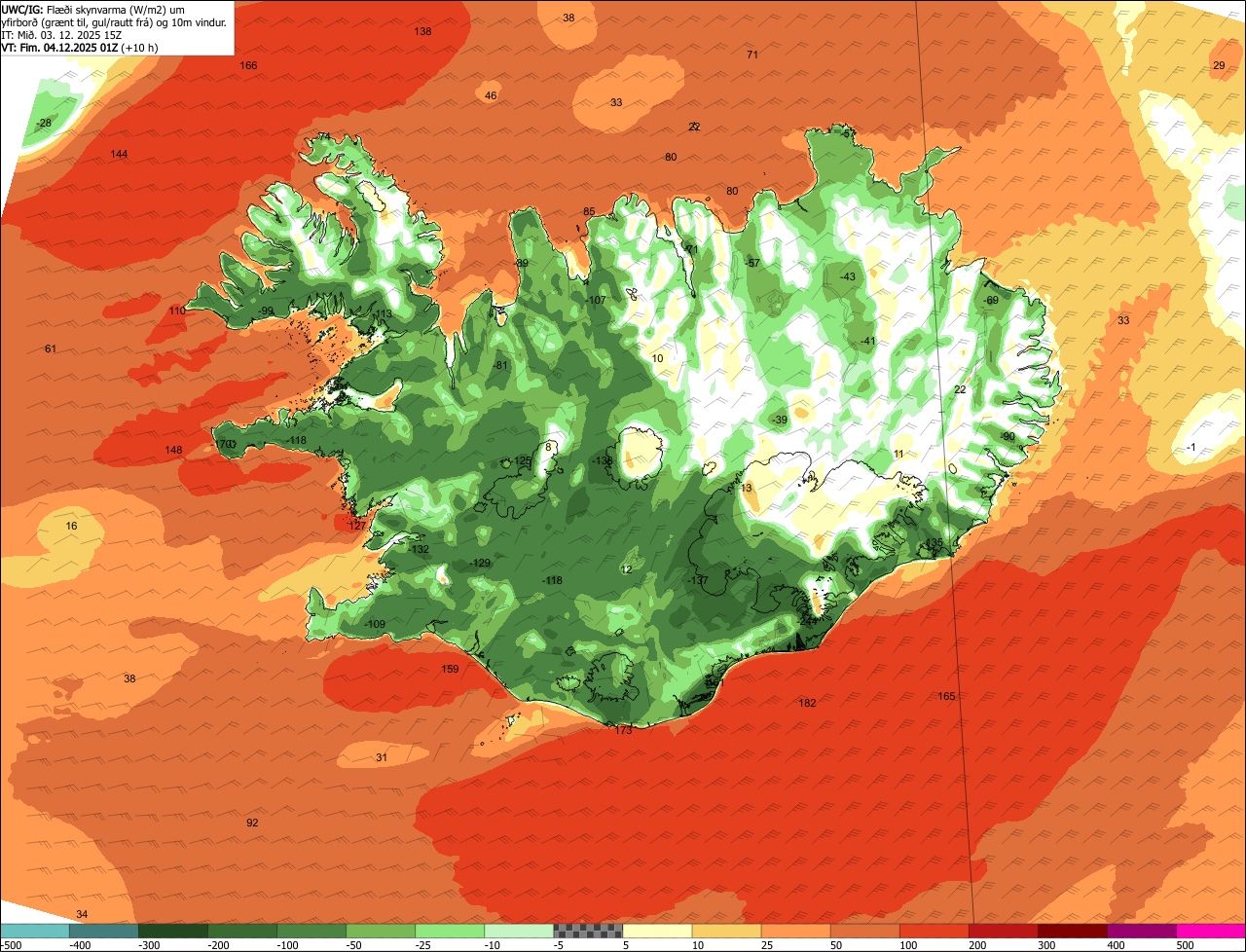The image size is (1246, 952).
Task: Click the map value '135' on southeast coast
Action: tap(933, 542)
